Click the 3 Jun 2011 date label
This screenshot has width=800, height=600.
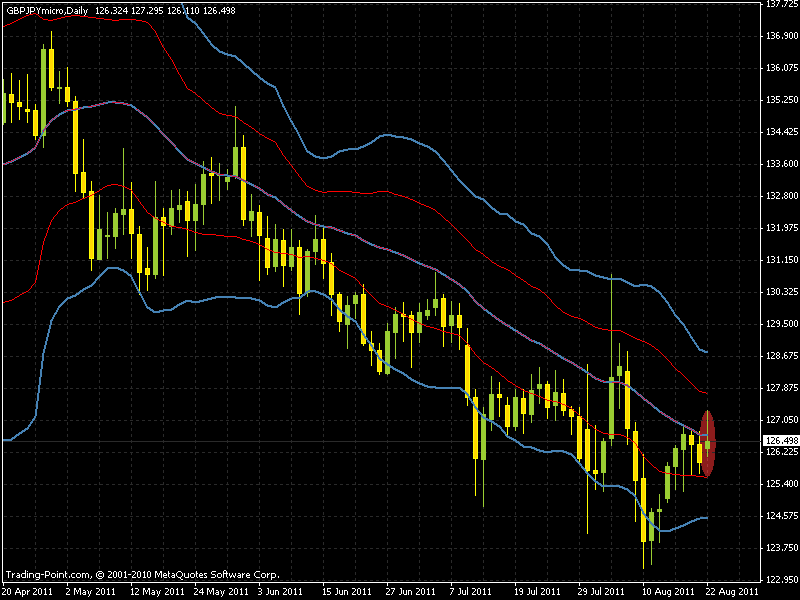(281, 592)
